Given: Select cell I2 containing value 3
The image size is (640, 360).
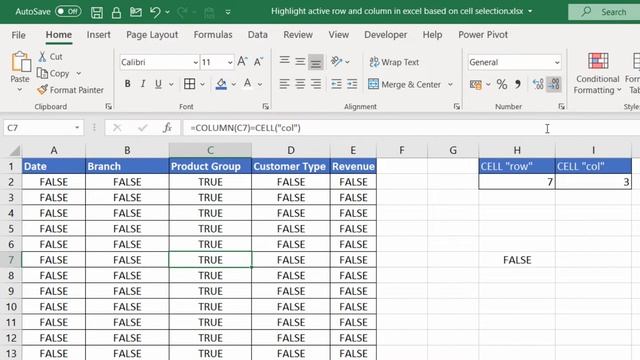Looking at the screenshot, I should (593, 182).
